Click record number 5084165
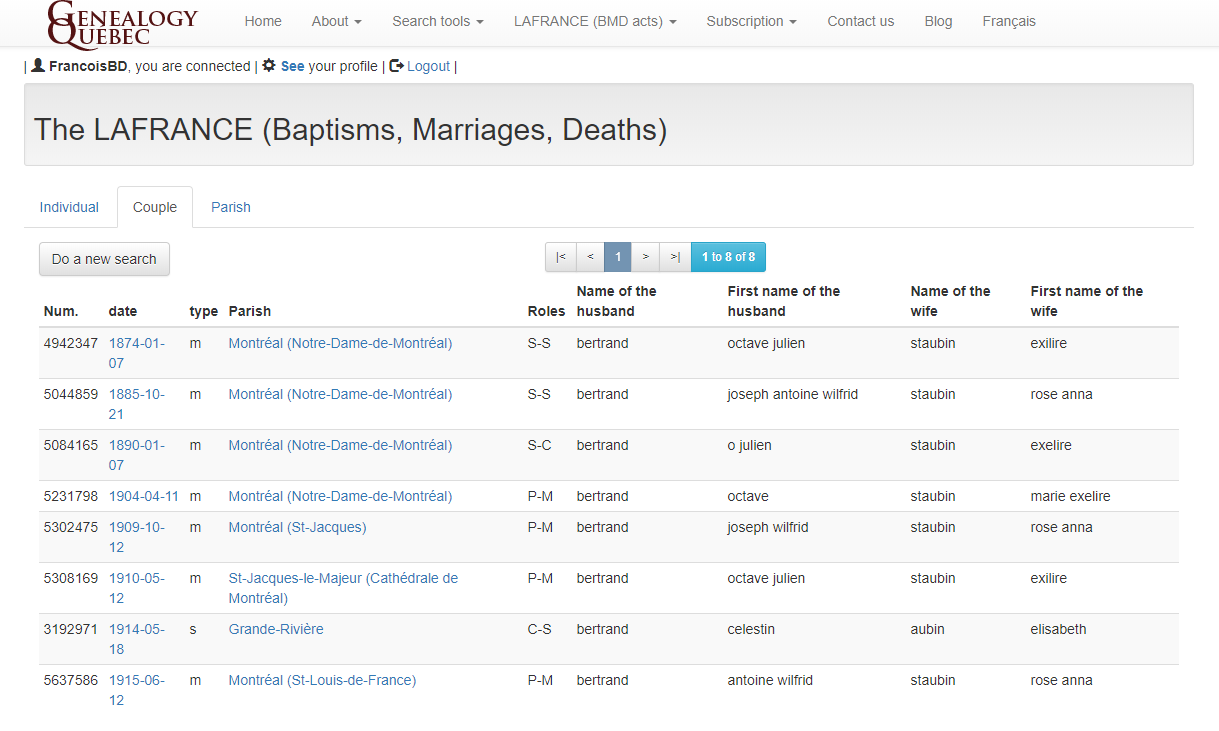The width and height of the screenshot is (1219, 731). pos(71,445)
